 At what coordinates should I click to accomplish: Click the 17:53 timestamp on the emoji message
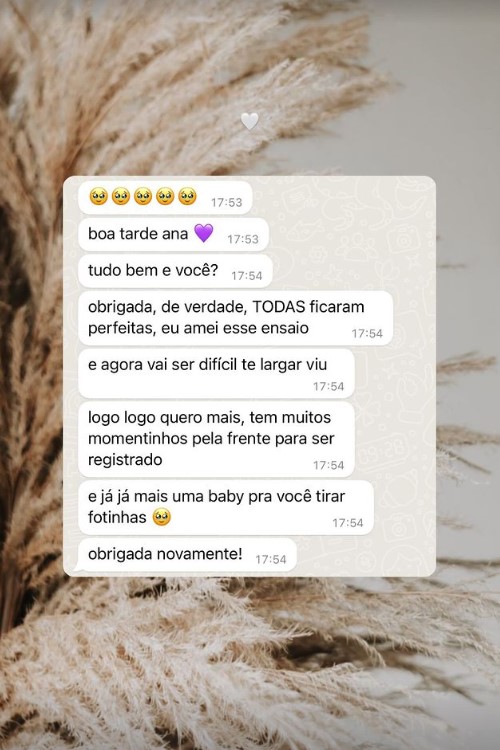click(227, 202)
